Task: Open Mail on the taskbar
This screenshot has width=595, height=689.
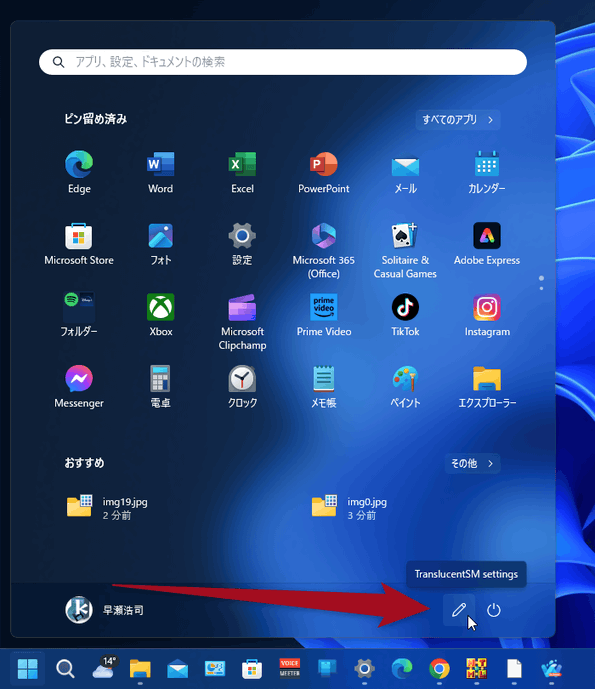Action: point(178,669)
